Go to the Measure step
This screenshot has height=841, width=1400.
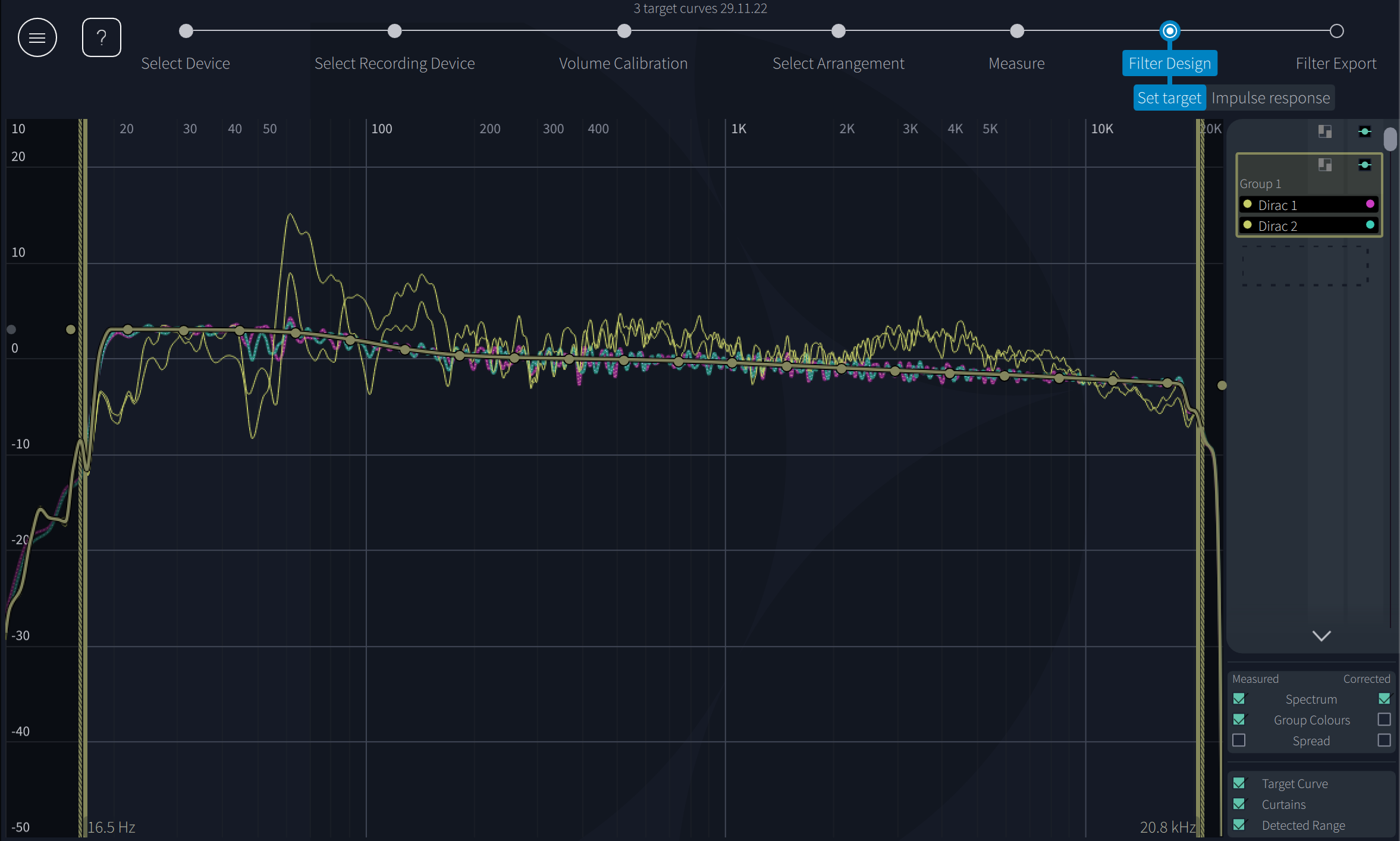(1017, 63)
